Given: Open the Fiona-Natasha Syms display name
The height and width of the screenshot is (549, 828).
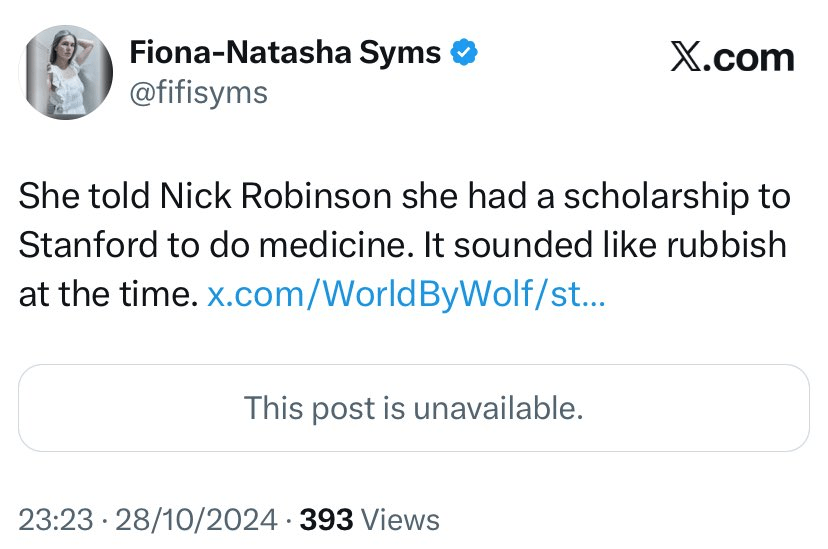Looking at the screenshot, I should point(286,52).
